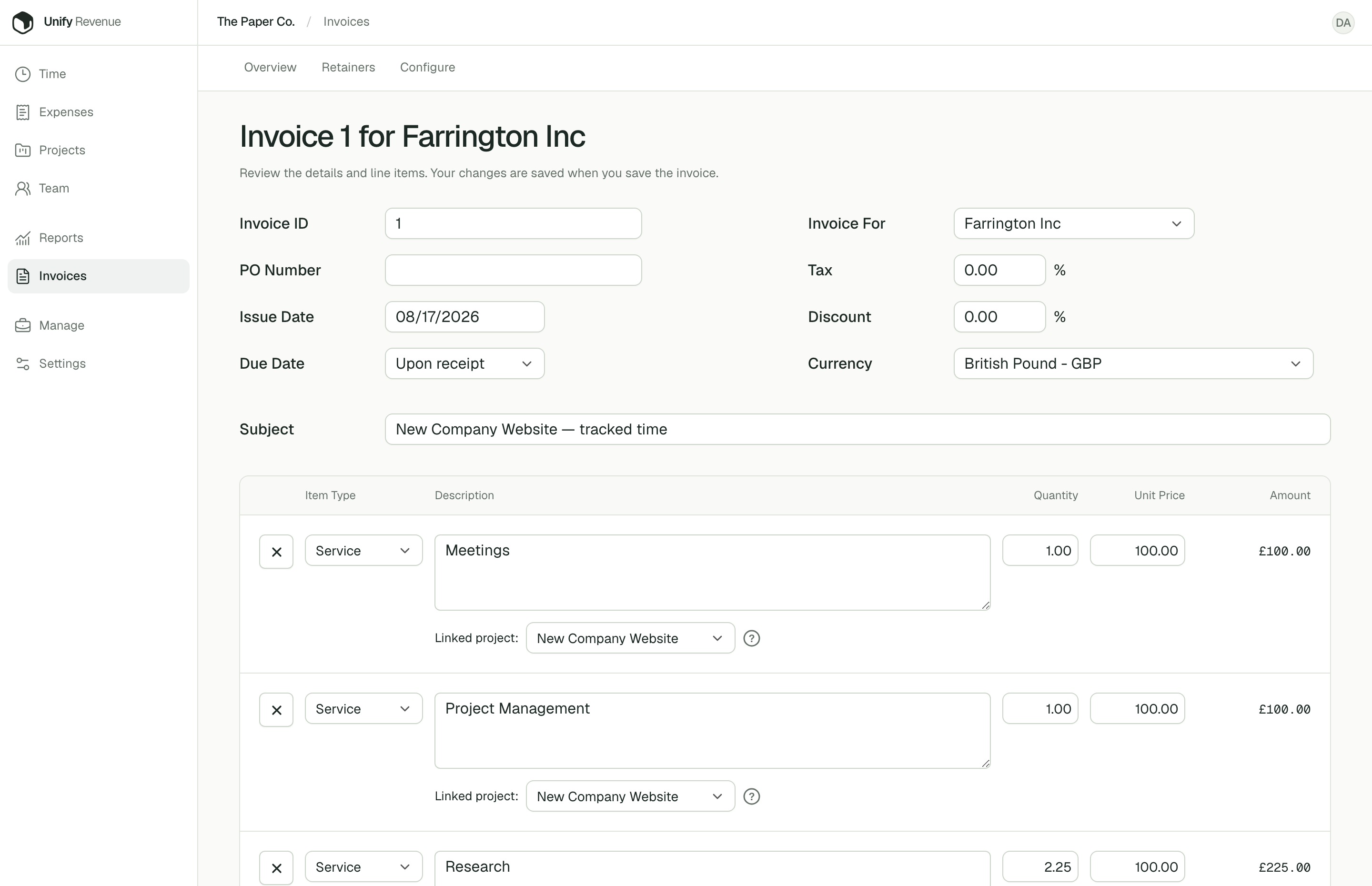The height and width of the screenshot is (886, 1372).
Task: Open Settings via its sliders icon
Action: (x=22, y=363)
